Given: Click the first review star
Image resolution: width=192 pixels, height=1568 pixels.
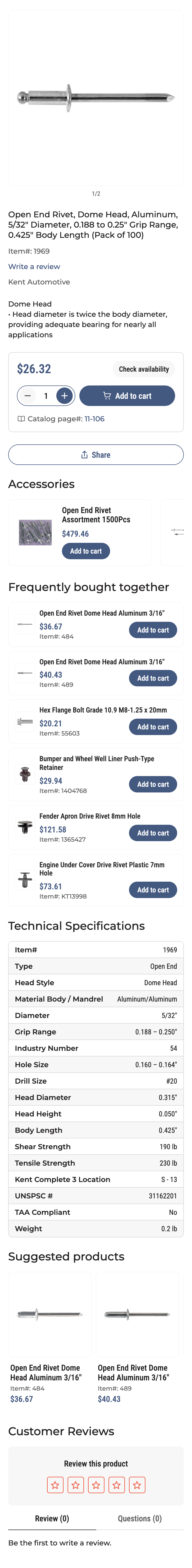Looking at the screenshot, I should [x=55, y=1485].
